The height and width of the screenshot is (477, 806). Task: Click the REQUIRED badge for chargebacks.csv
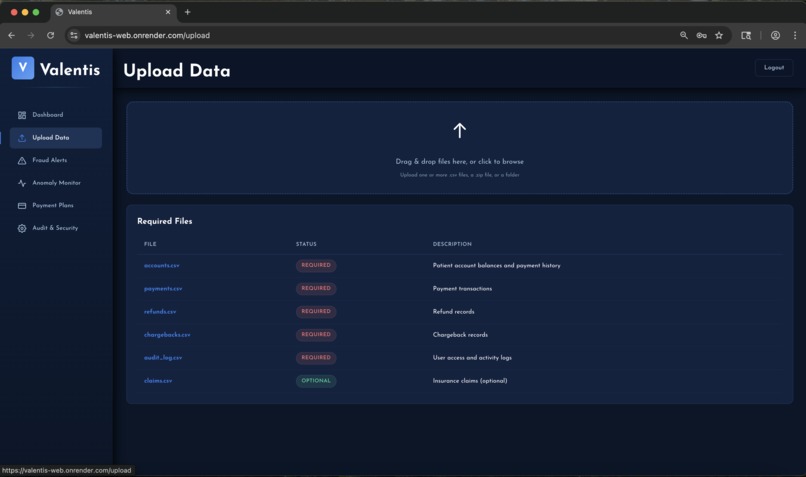point(316,335)
